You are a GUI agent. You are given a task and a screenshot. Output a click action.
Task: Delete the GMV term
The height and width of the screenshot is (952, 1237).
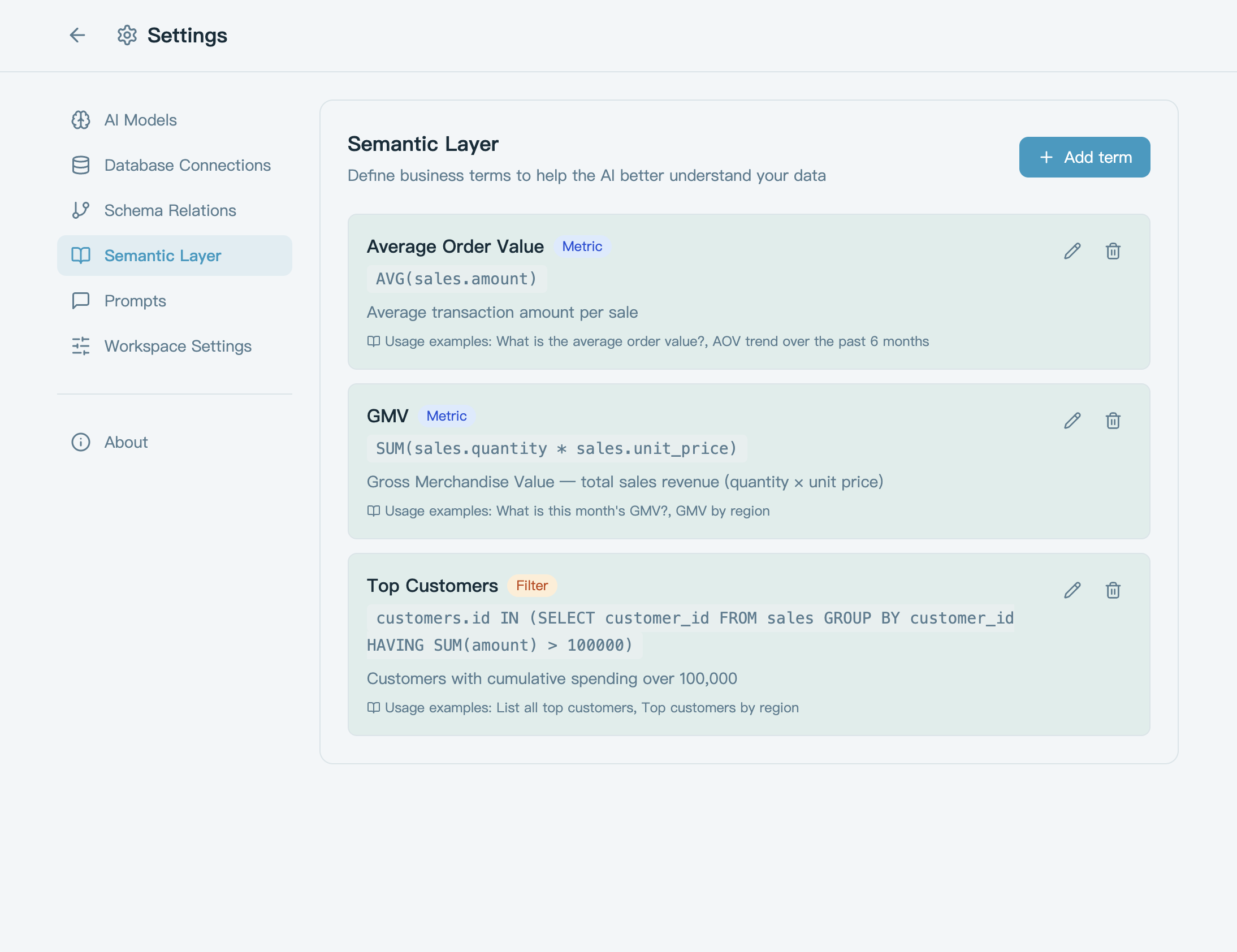tap(1113, 421)
